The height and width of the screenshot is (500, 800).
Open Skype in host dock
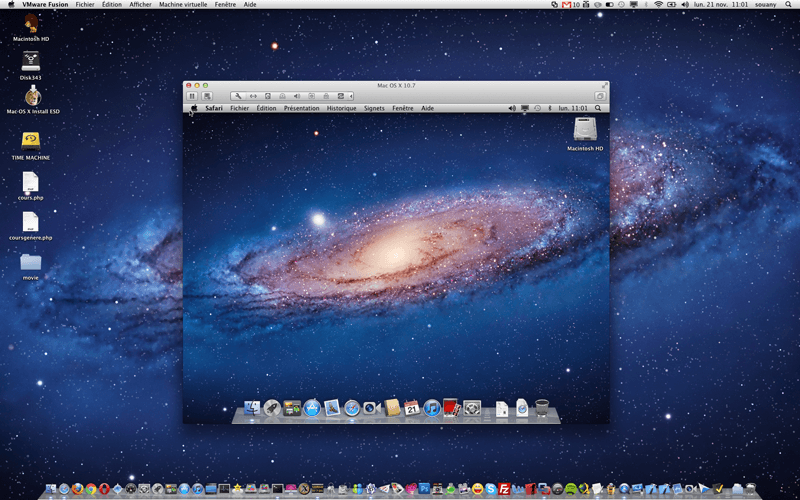coord(491,489)
